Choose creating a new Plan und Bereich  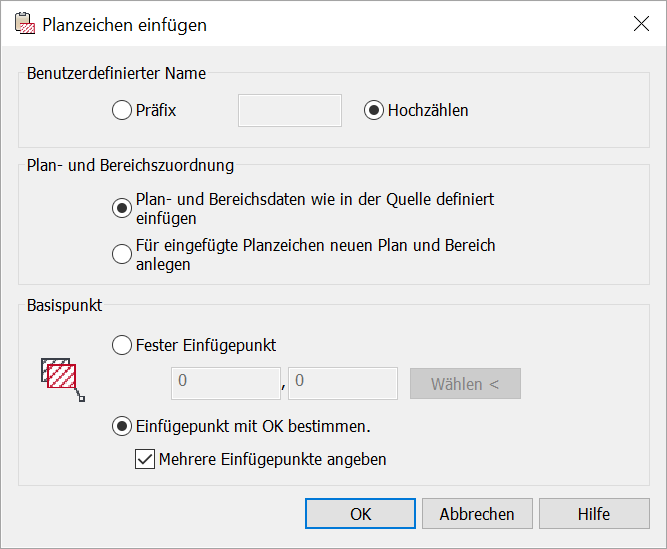coord(122,254)
